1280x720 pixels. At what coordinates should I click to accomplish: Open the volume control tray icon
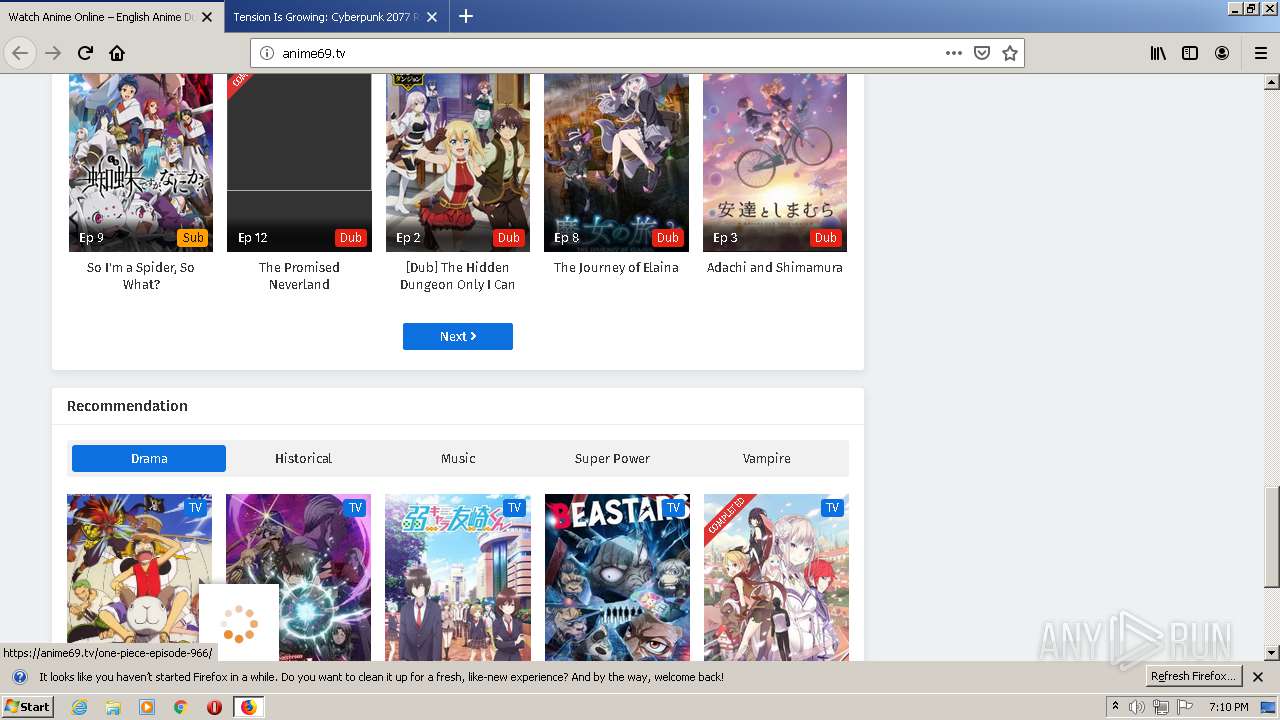1136,707
